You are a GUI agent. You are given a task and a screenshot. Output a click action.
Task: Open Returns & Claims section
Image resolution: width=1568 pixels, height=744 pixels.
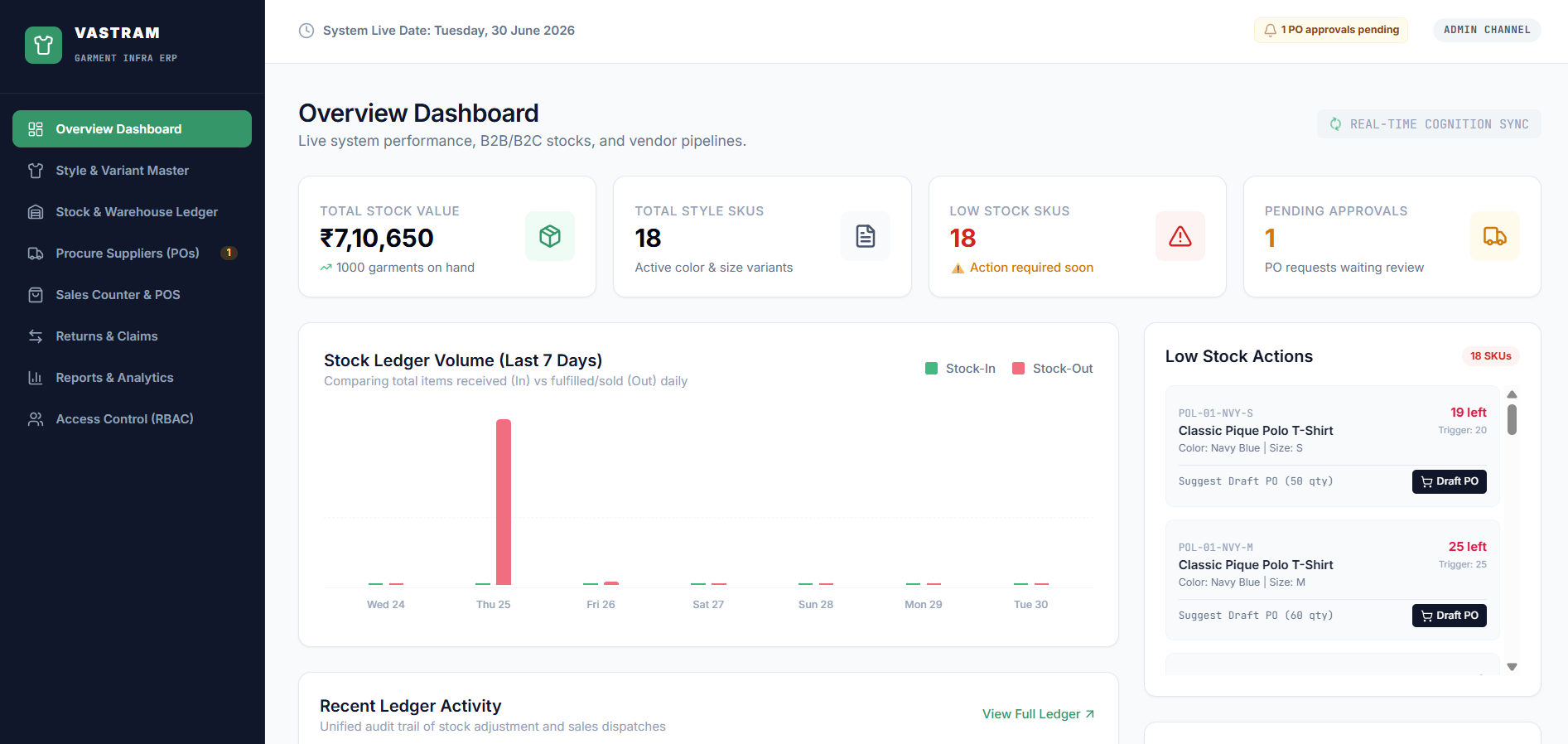pyautogui.click(x=132, y=336)
